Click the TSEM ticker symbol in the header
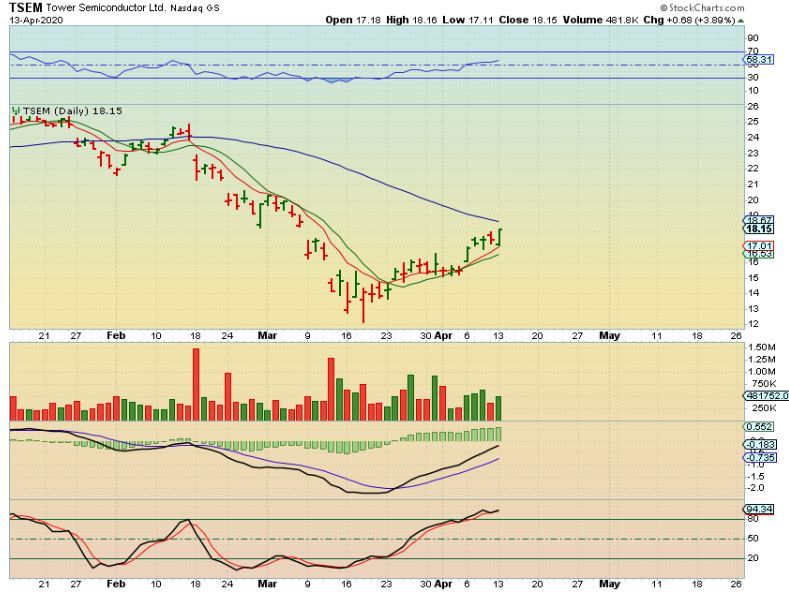Screen dimensions: 789x597 pyautogui.click(x=26, y=8)
